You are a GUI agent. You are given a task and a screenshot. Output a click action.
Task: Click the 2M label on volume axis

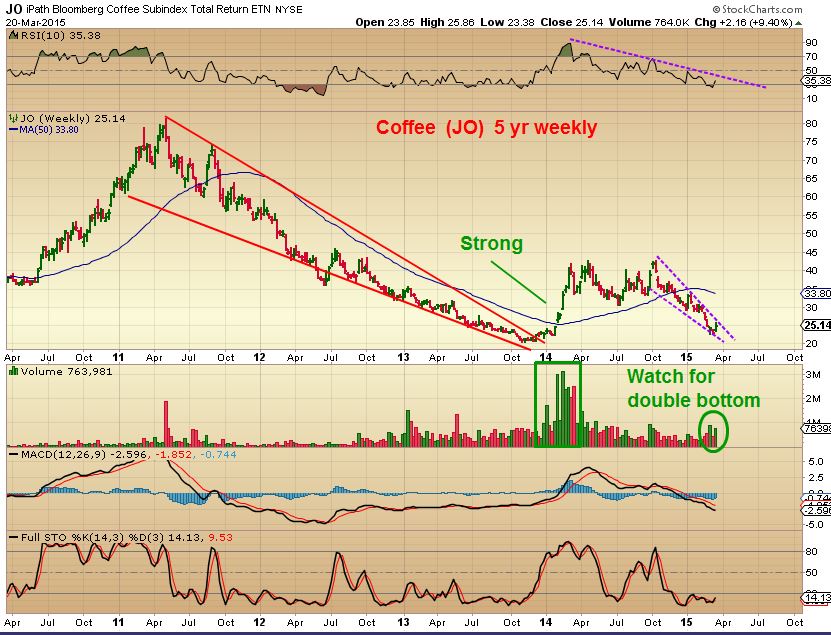813,399
